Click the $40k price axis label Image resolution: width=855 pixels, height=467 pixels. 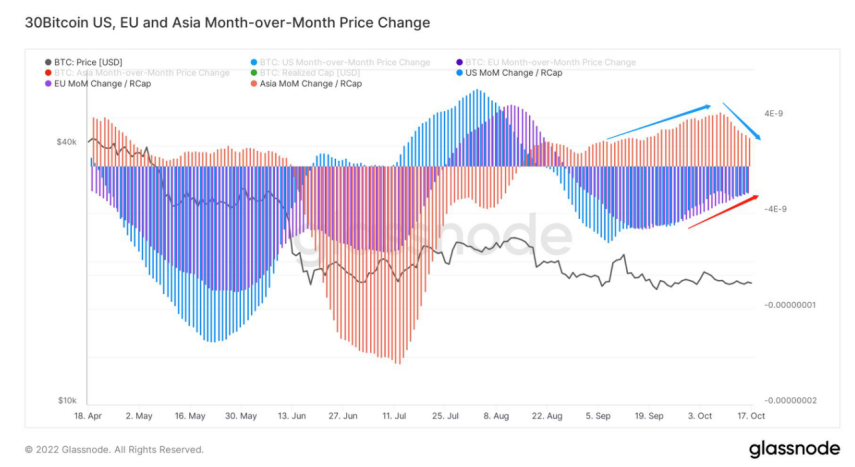(x=66, y=142)
